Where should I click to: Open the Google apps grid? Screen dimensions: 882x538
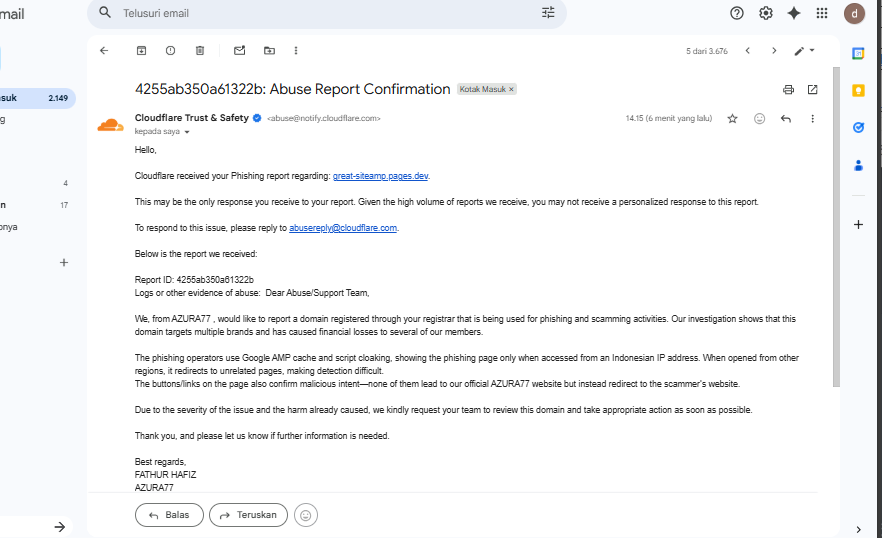(x=822, y=13)
